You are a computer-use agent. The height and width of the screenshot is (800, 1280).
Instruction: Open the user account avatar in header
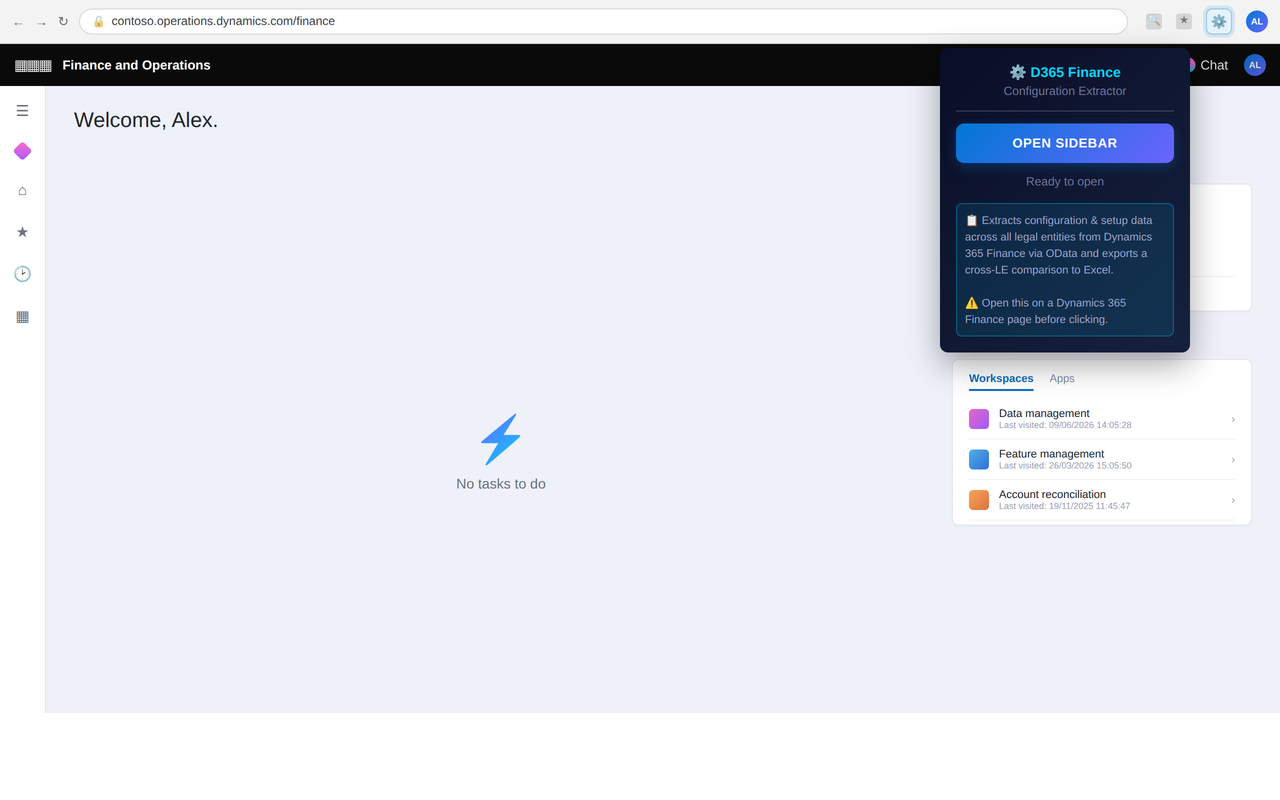coord(1255,65)
